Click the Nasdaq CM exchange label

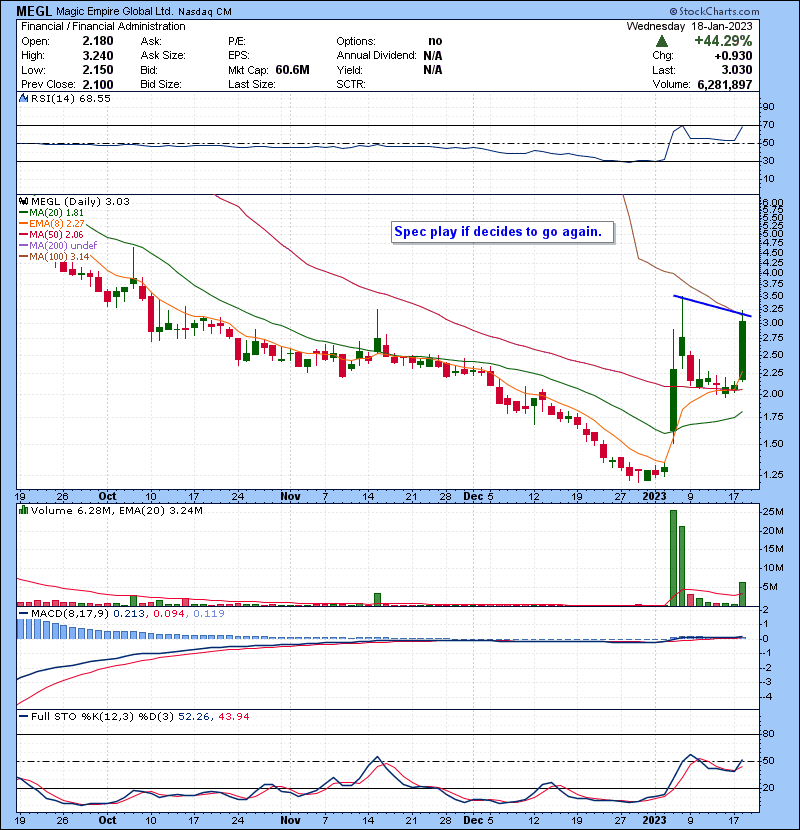205,12
